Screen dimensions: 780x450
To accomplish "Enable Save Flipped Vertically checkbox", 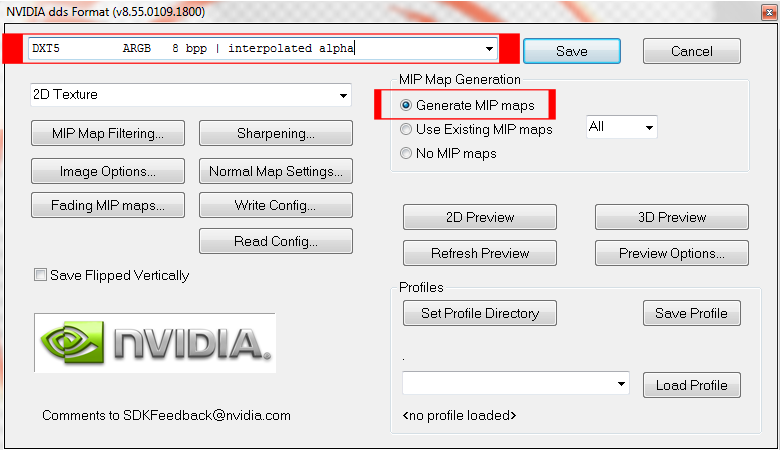I will pyautogui.click(x=40, y=275).
